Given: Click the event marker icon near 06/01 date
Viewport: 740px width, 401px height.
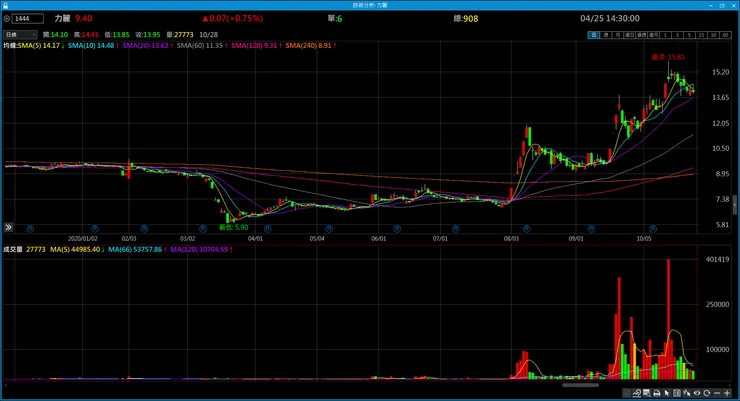Looking at the screenshot, I should coord(397,228).
